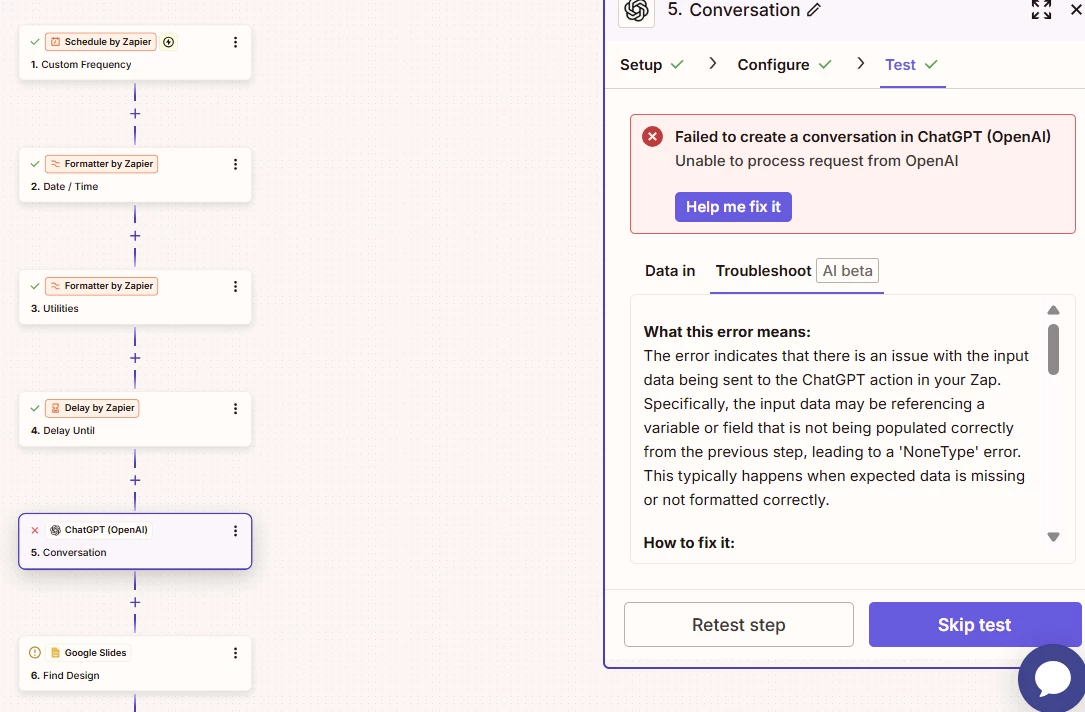Open the chat support bubble
This screenshot has width=1085, height=712.
pos(1052,678)
